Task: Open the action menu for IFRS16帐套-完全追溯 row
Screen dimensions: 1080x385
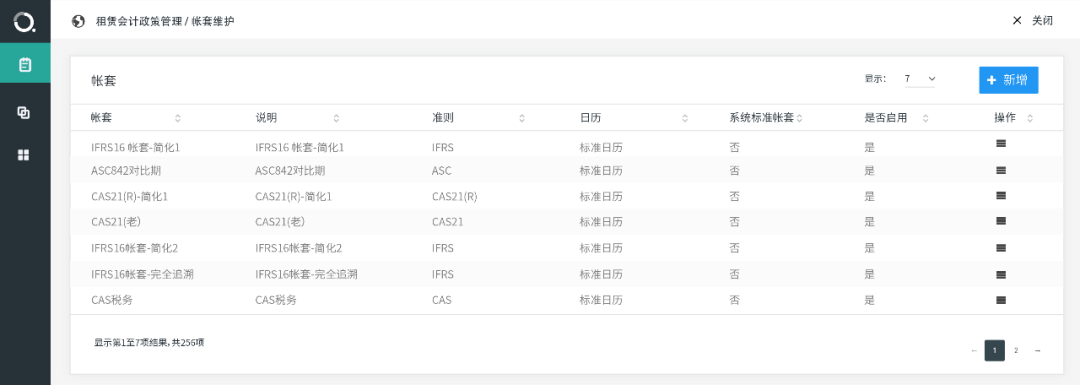Action: coord(1001,274)
